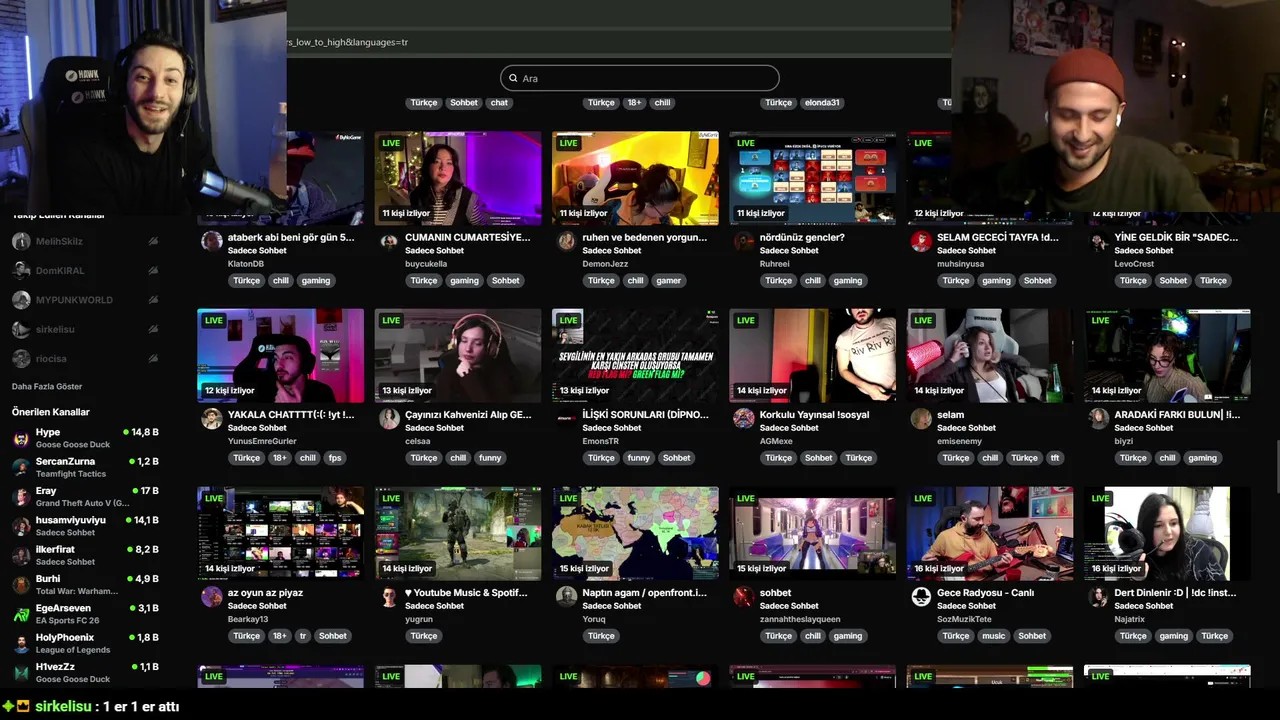Image resolution: width=1280 pixels, height=720 pixels.
Task: Click Eray's avatar in recommended channels
Action: tap(21, 497)
